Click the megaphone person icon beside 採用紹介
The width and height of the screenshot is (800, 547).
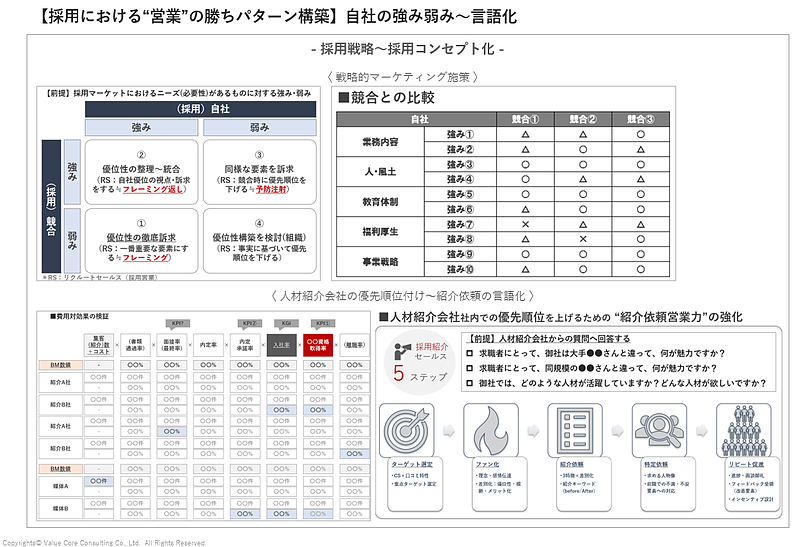pos(403,351)
